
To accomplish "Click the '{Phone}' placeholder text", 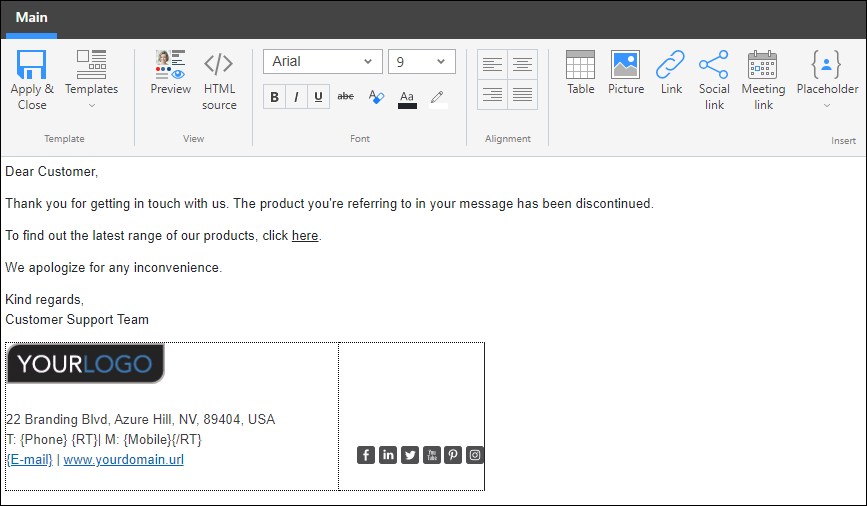I will (44, 440).
